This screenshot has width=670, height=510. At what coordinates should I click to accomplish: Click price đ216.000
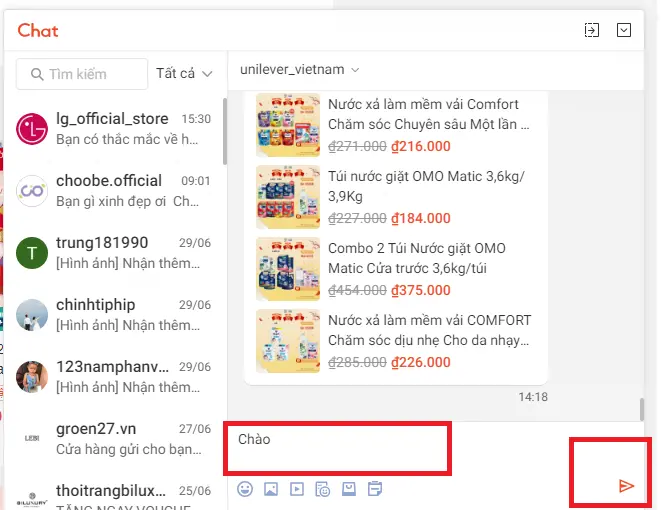[421, 146]
